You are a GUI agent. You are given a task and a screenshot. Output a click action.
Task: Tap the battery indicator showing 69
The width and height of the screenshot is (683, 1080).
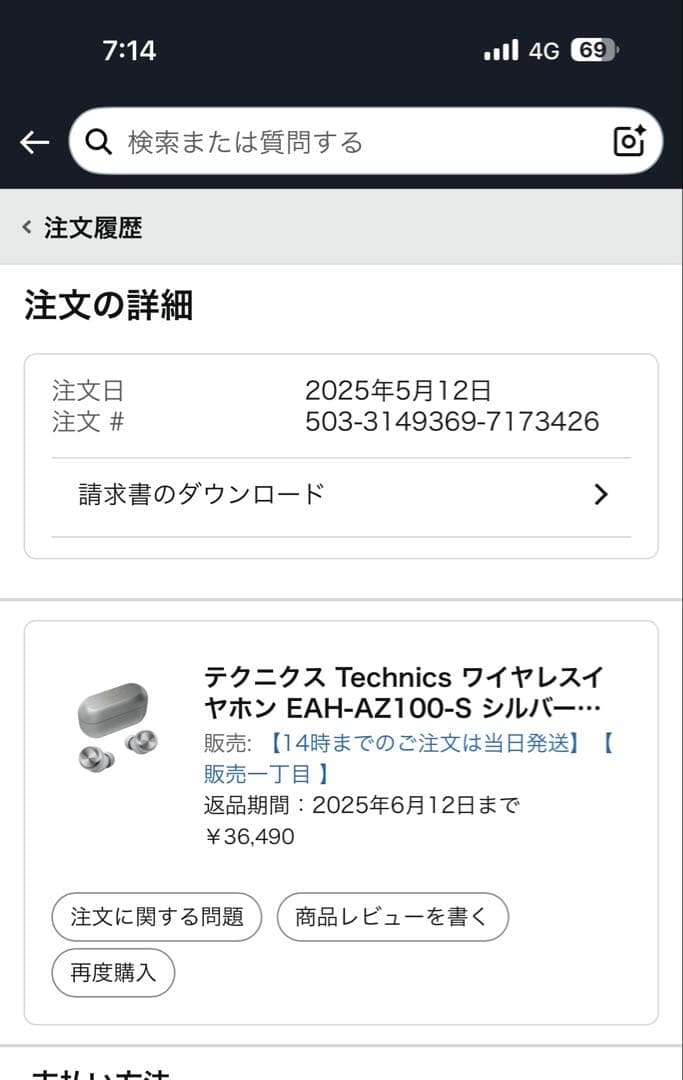[x=593, y=48]
